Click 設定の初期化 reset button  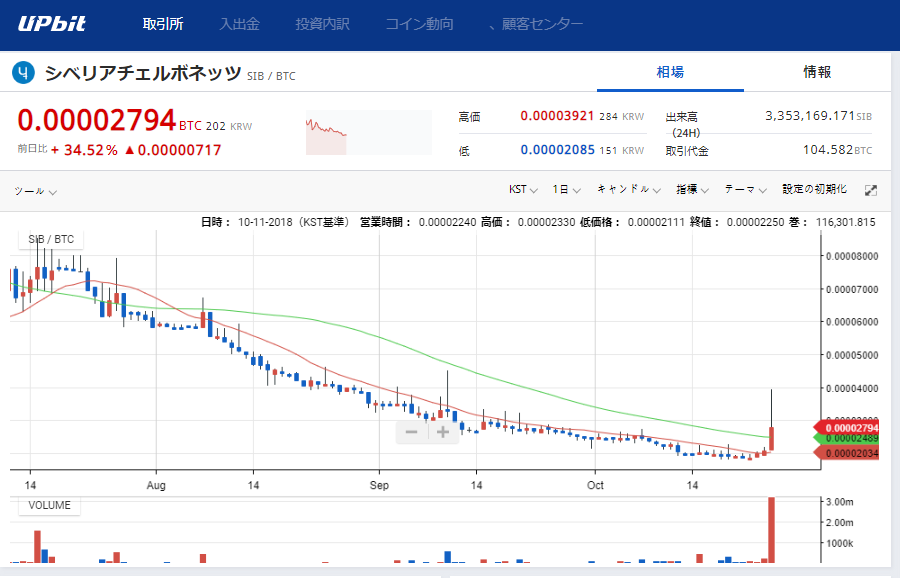pyautogui.click(x=814, y=190)
